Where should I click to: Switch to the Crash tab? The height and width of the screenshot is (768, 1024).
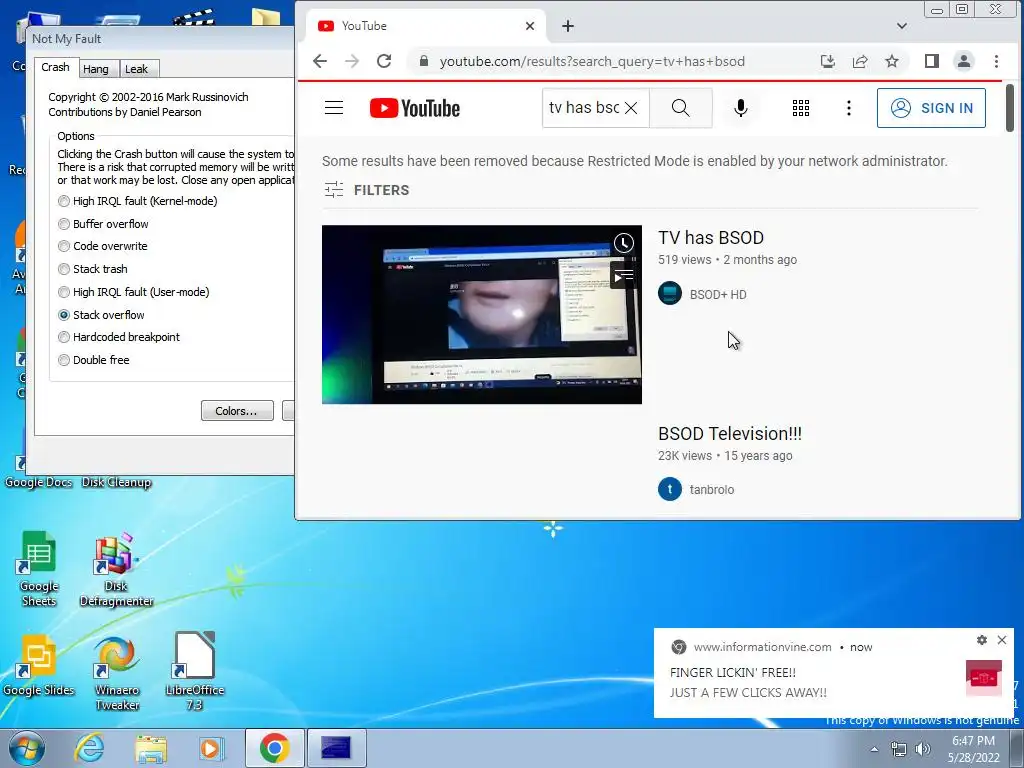[55, 67]
